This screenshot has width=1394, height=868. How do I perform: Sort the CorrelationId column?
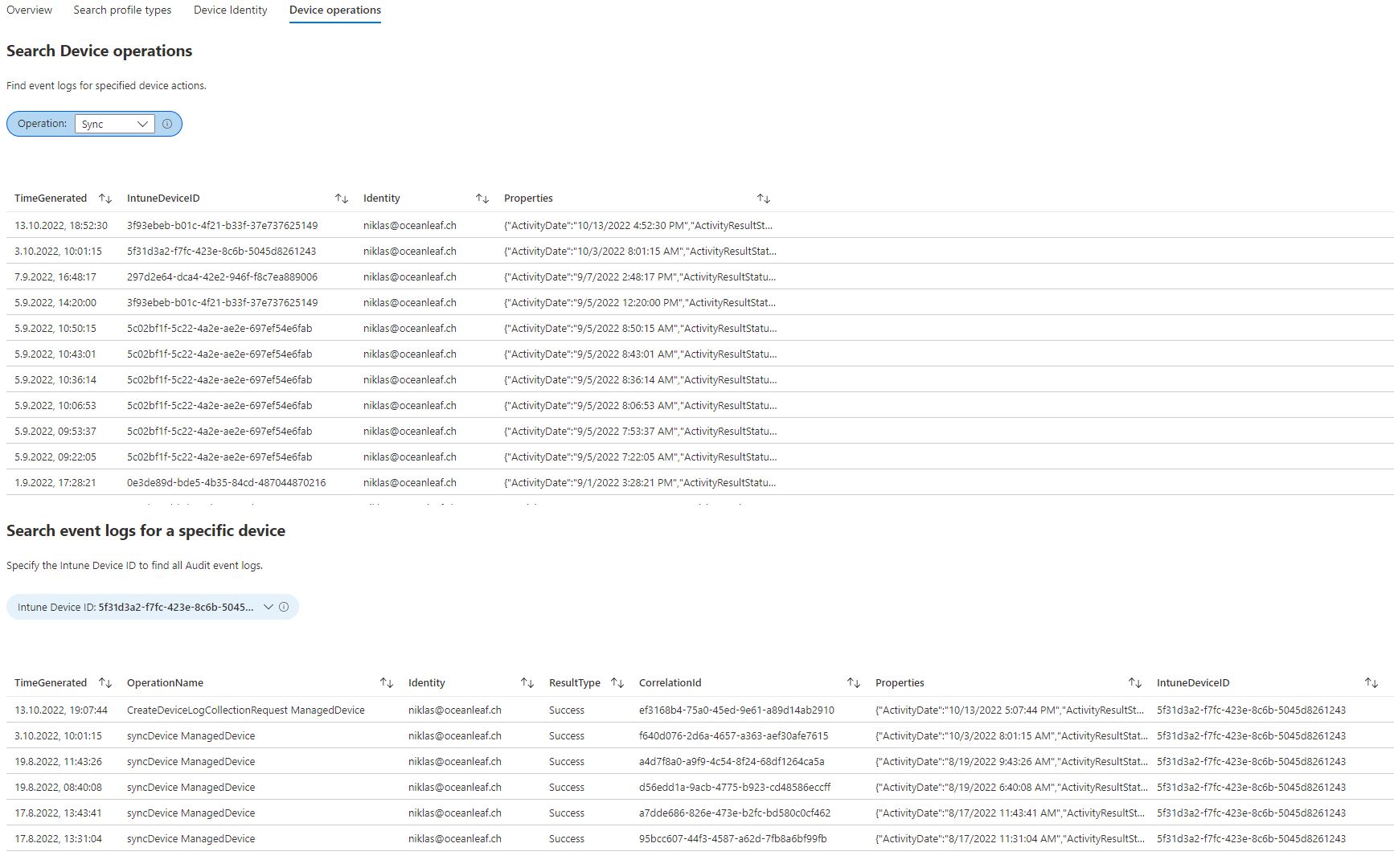coord(853,682)
